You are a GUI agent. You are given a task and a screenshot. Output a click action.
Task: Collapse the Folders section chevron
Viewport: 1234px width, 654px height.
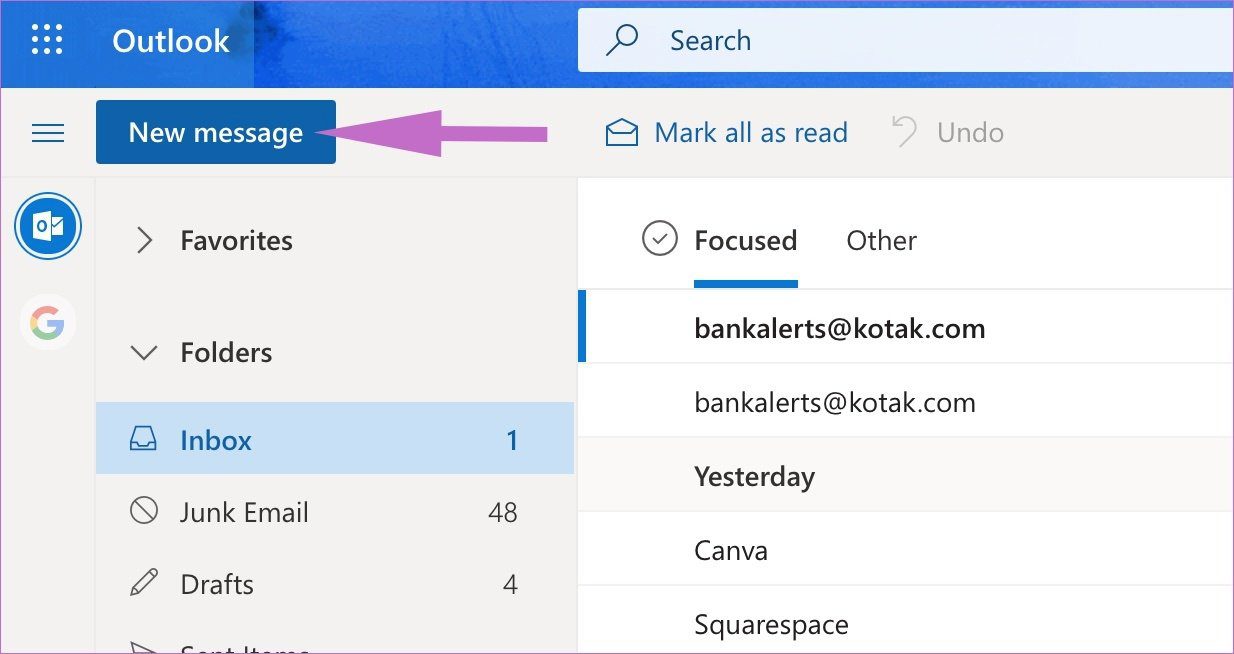pos(145,352)
